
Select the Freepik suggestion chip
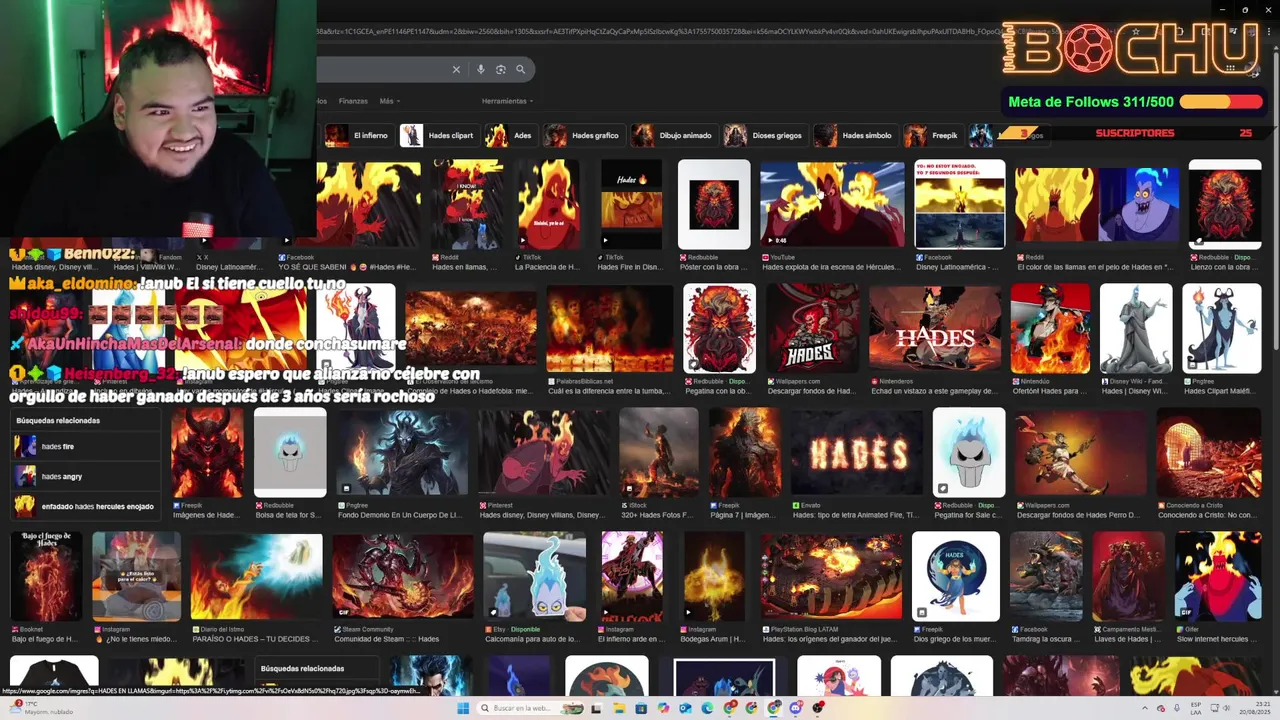[932, 135]
